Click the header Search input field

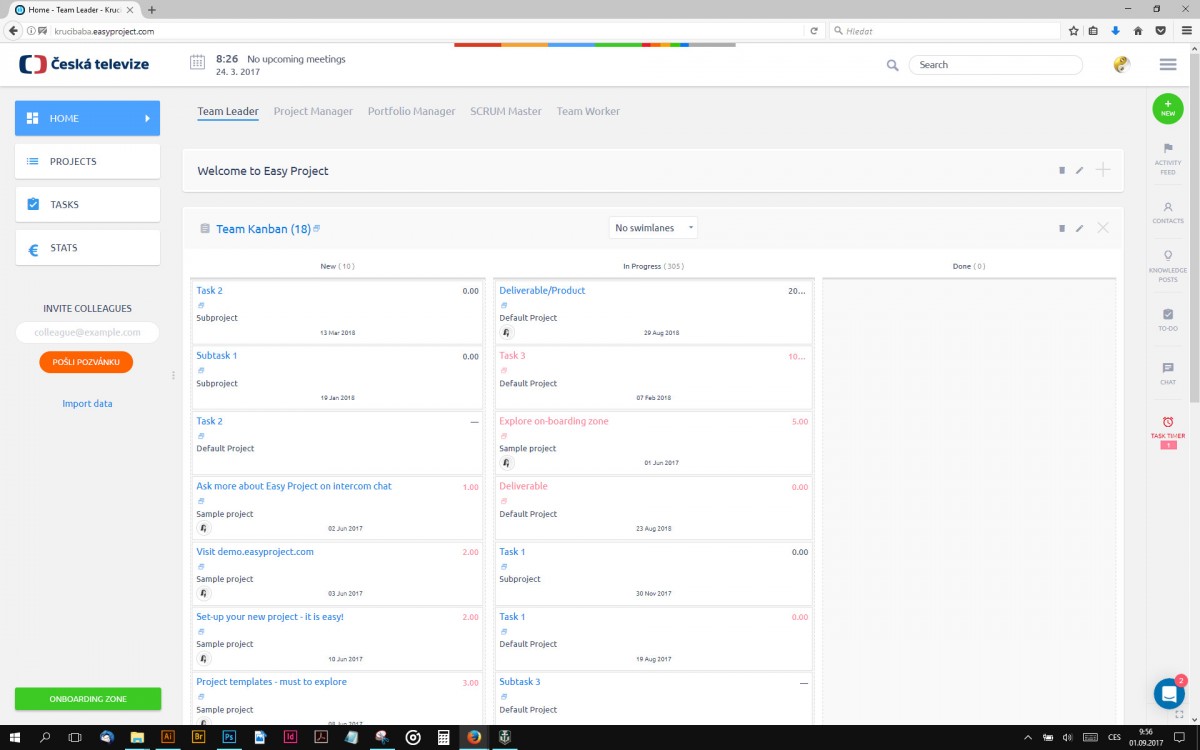(995, 65)
